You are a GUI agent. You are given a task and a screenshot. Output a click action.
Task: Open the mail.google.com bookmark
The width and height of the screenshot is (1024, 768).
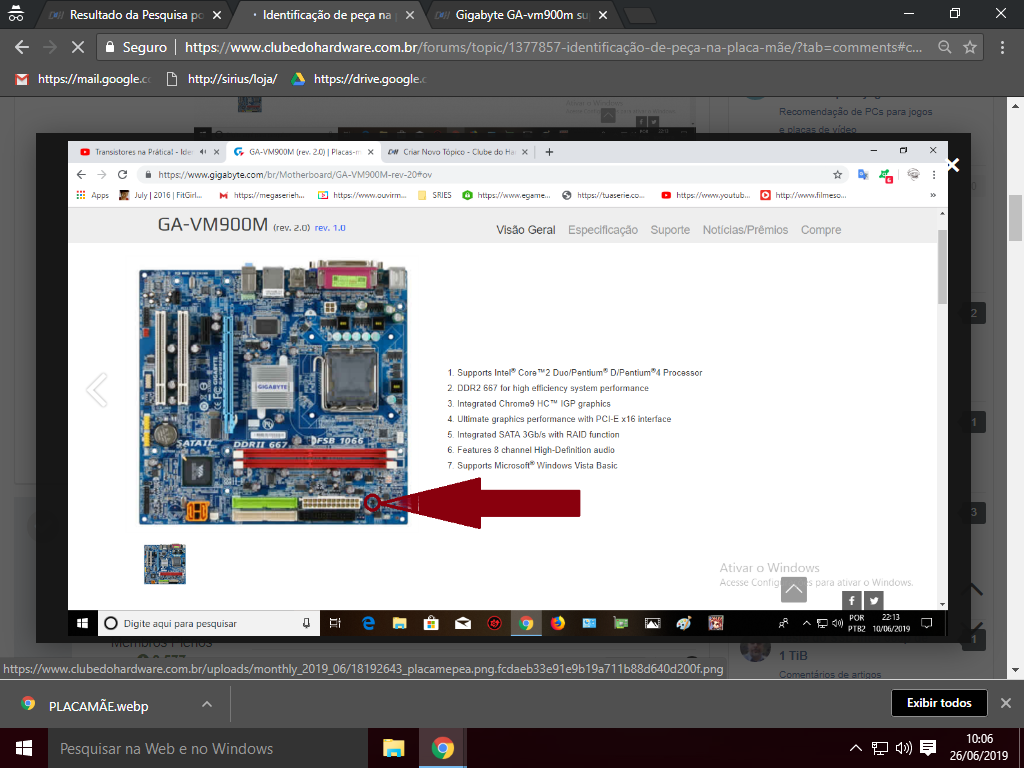[83, 79]
